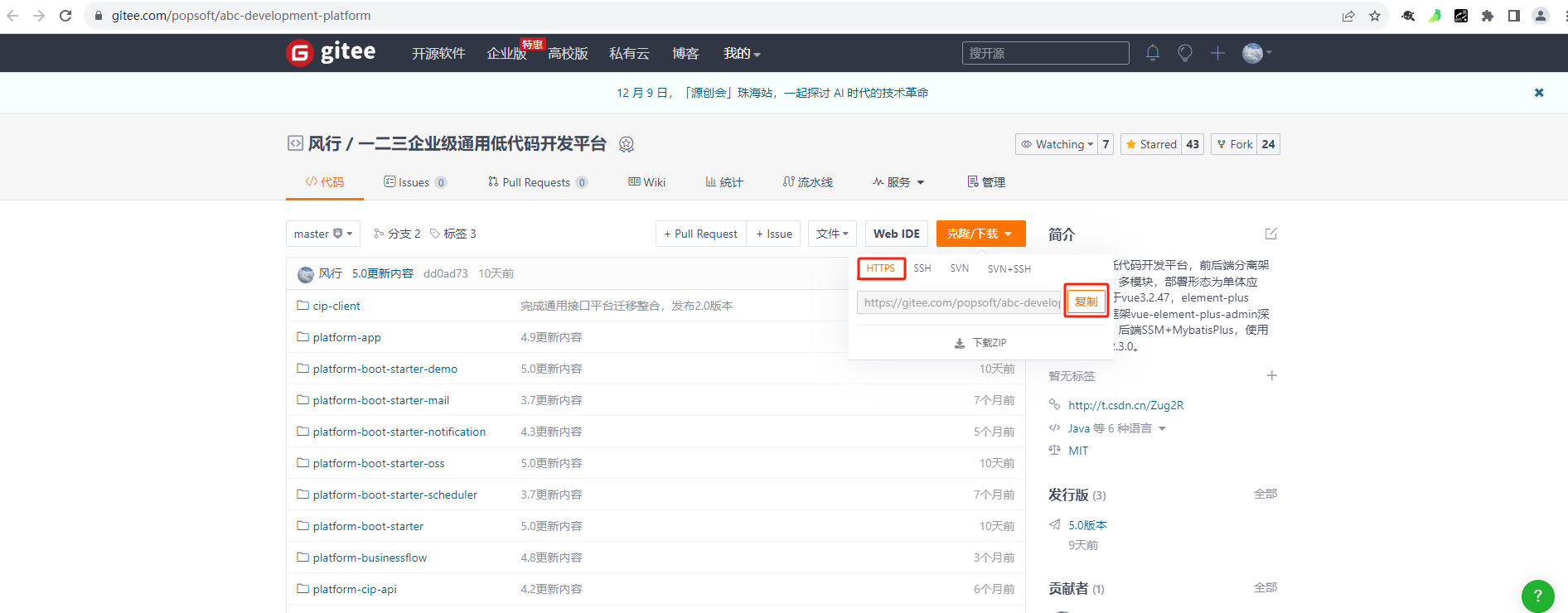Open the browser extensions puzzle icon

coord(1488,16)
